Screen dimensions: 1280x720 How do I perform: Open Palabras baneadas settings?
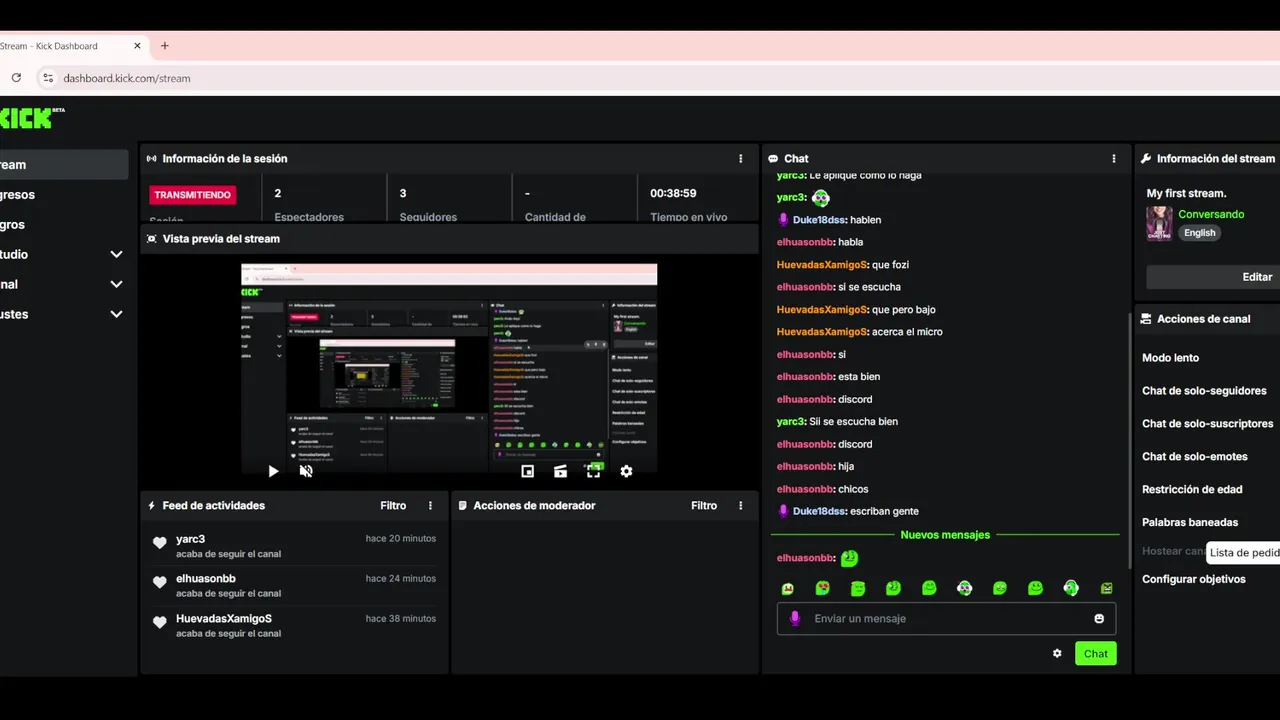point(1190,522)
